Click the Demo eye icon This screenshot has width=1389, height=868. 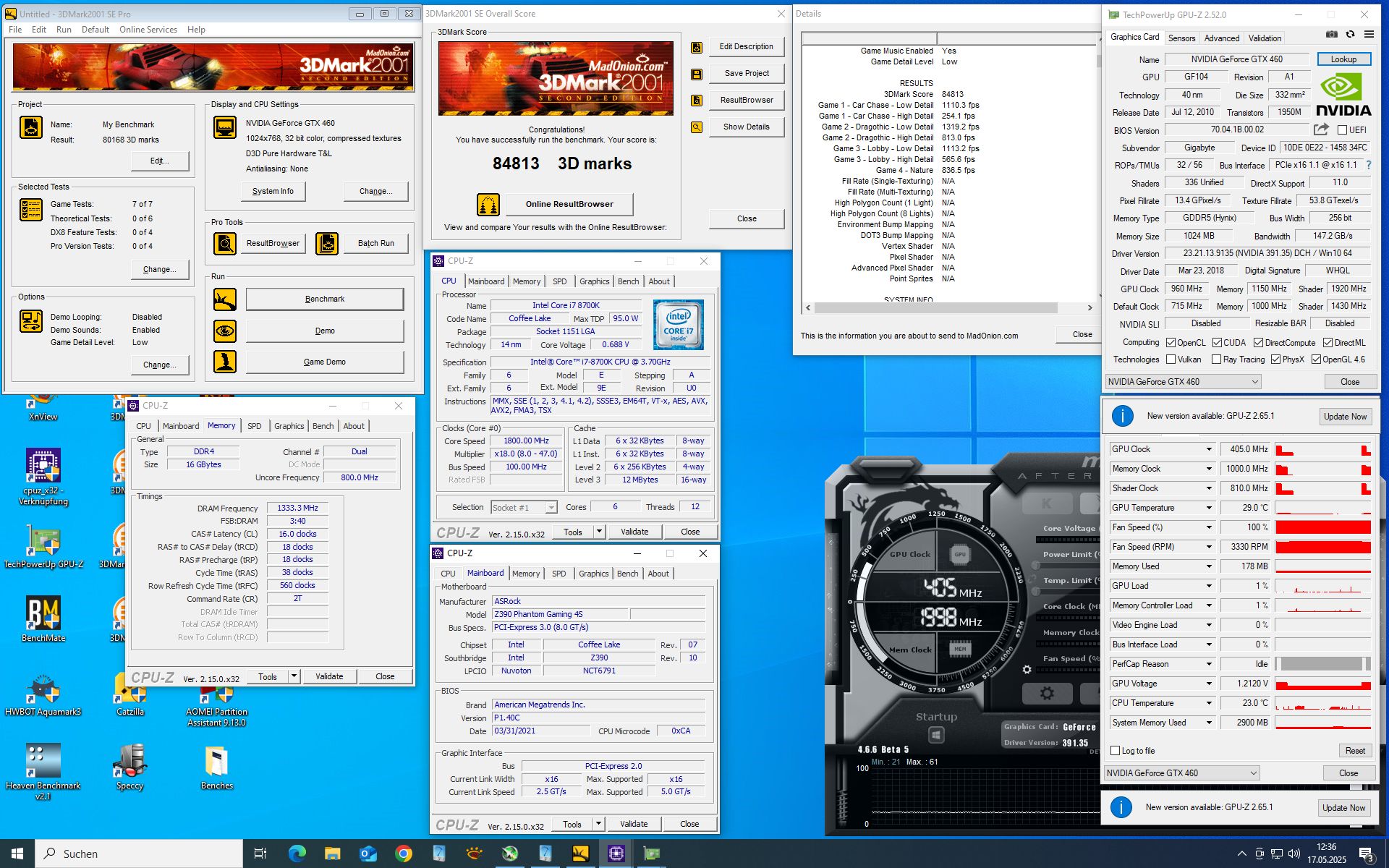tap(225, 331)
